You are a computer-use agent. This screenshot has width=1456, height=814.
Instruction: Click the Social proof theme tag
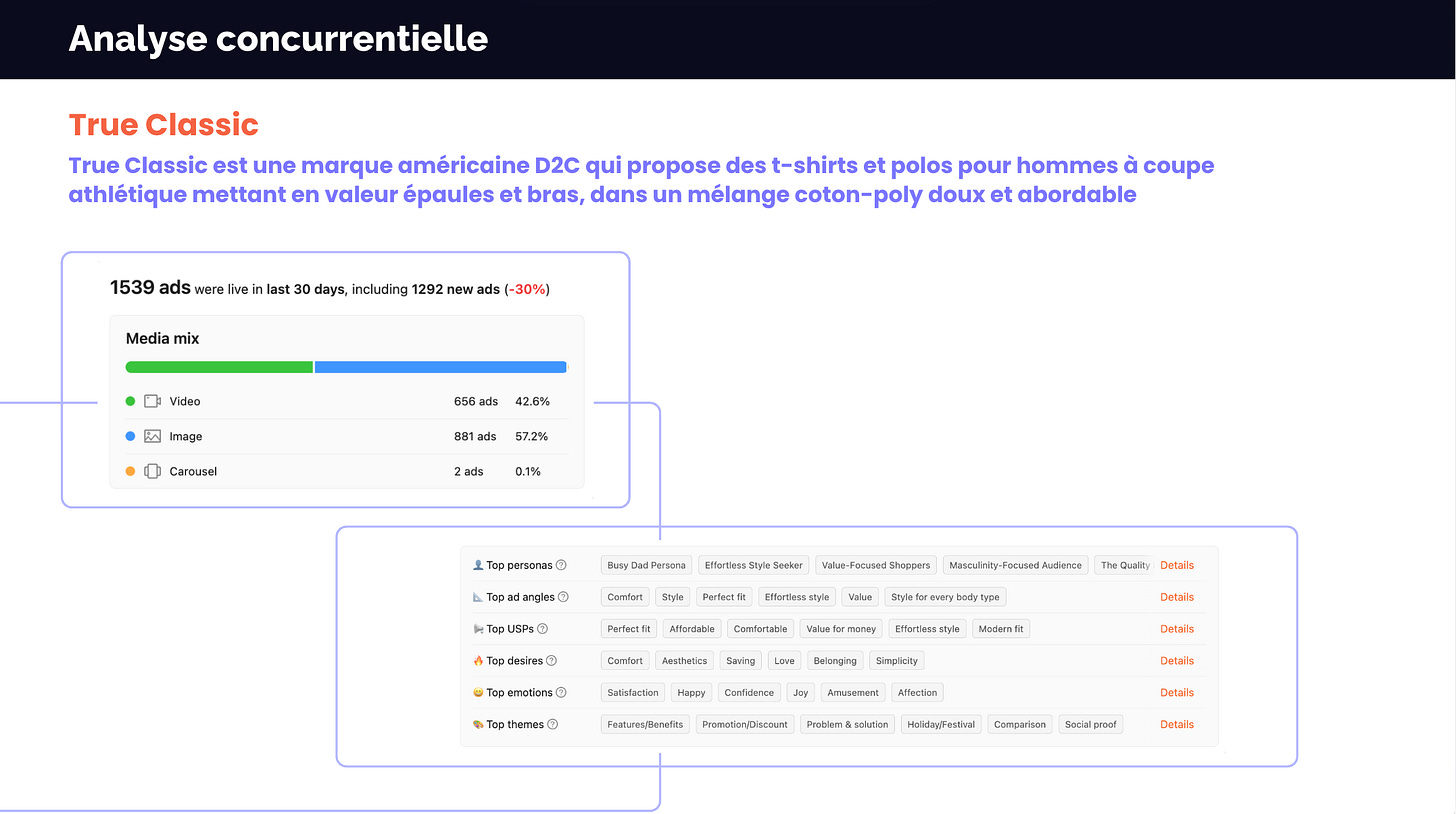coord(1091,725)
